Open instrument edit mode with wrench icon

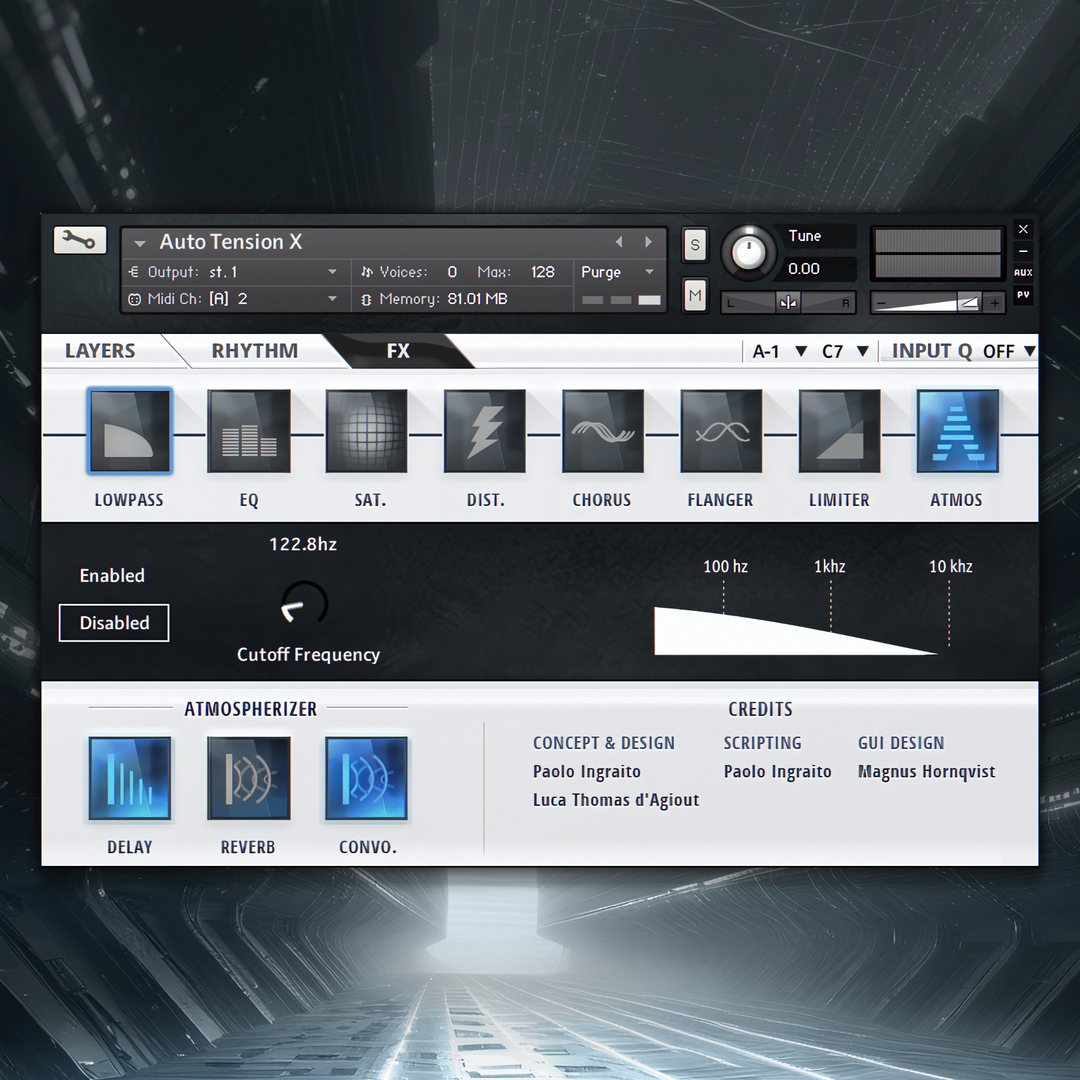point(80,240)
